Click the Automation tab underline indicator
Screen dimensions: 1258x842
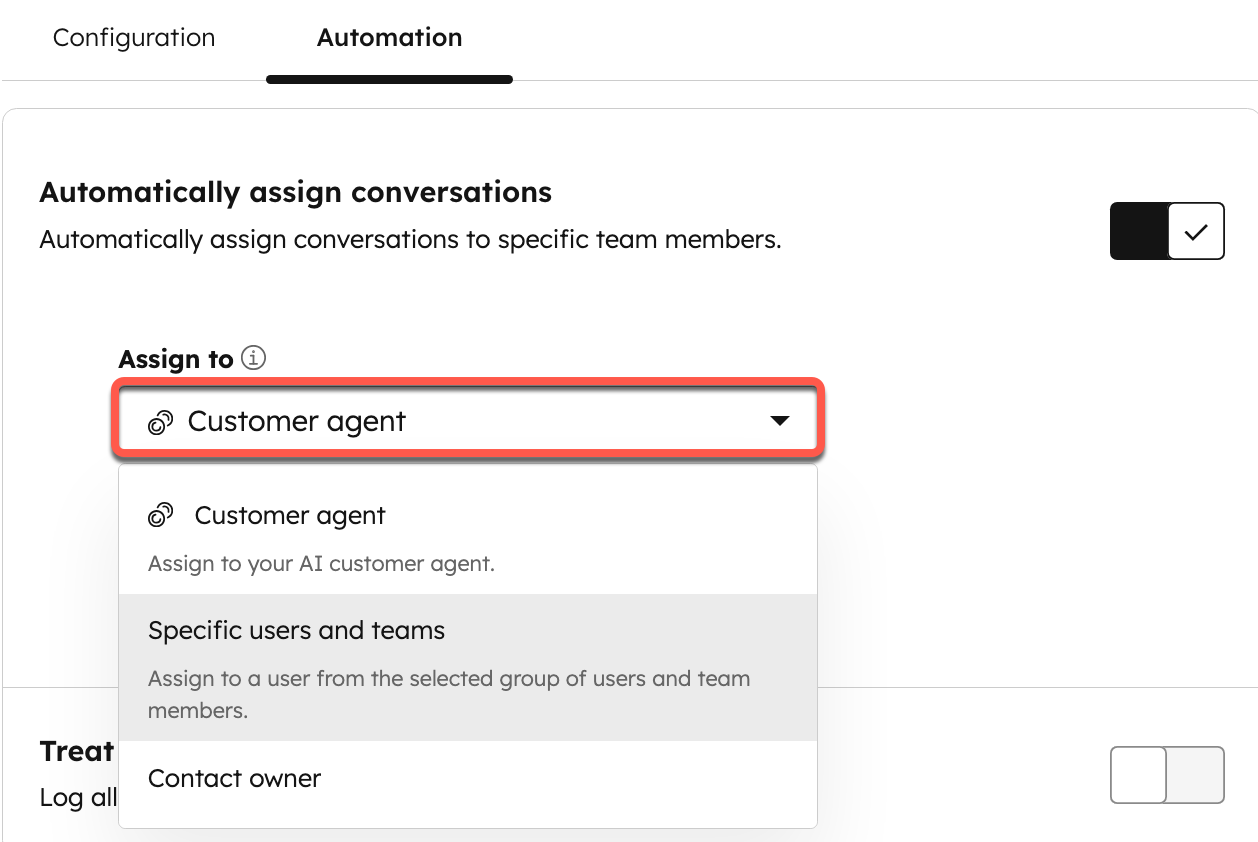click(x=389, y=76)
